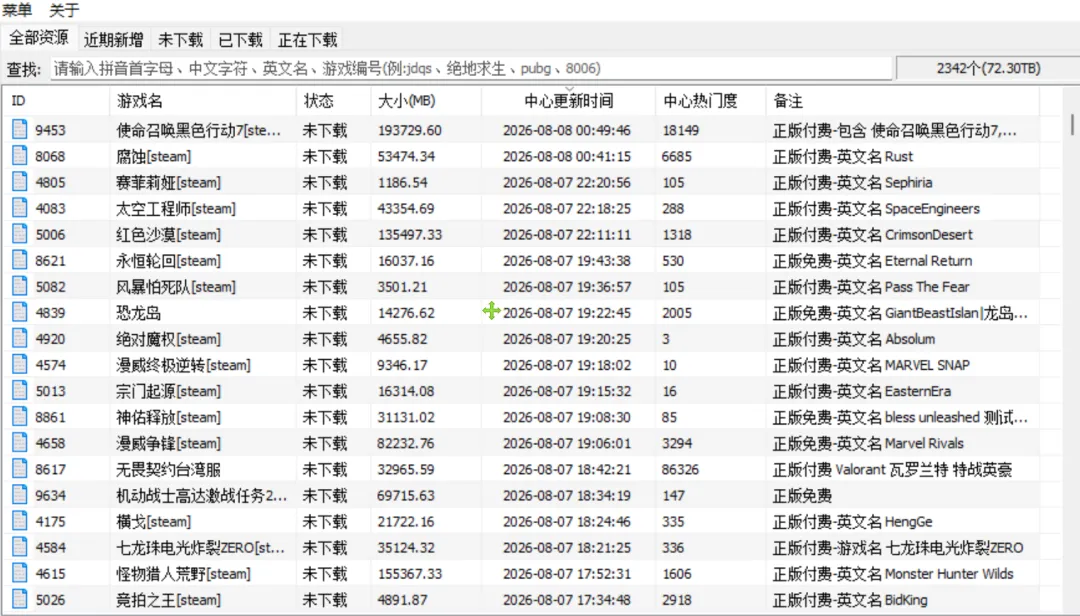Select game 漫威终极逆转[steam]
1080x616 pixels.
coord(183,365)
